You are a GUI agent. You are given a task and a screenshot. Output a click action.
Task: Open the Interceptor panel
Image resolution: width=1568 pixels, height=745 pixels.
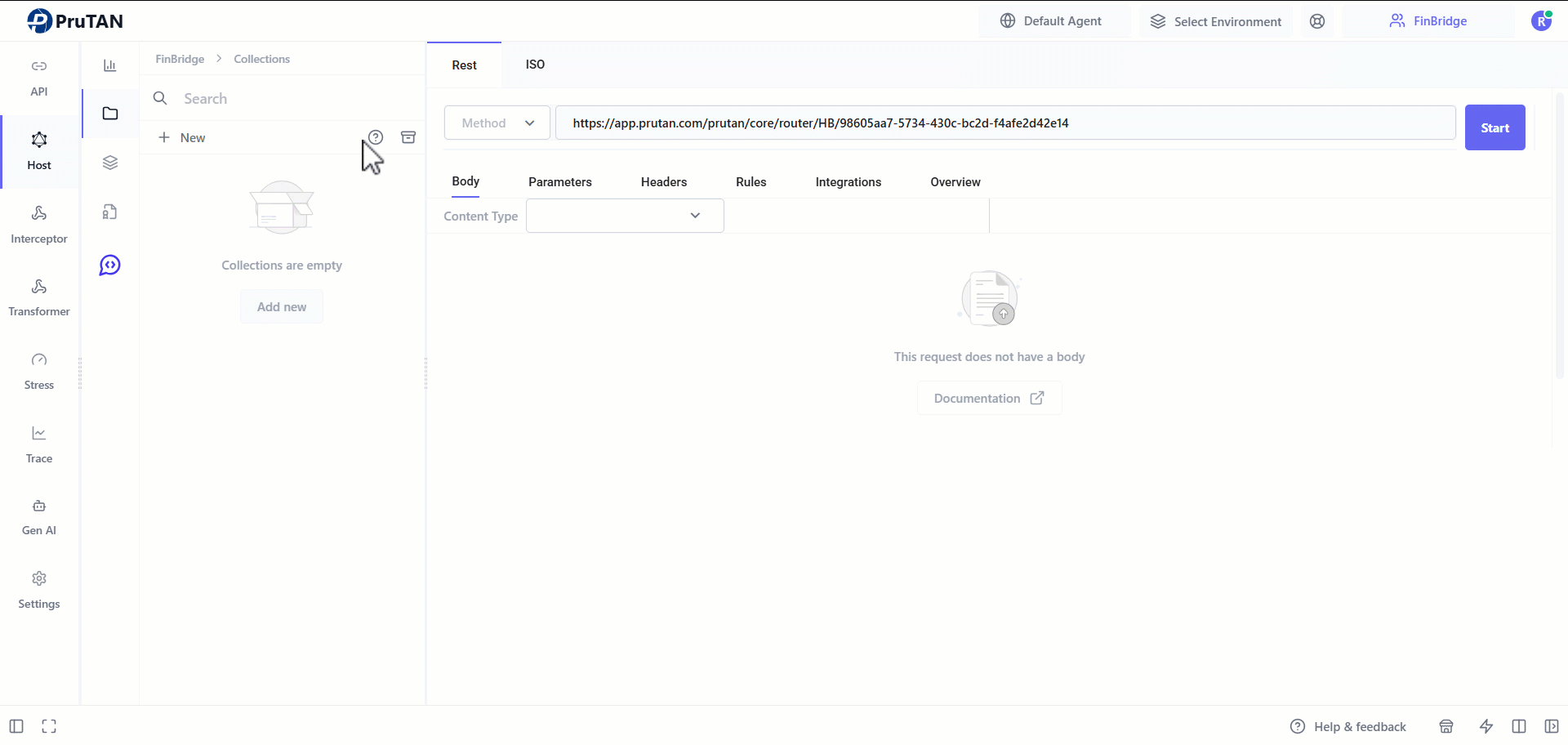(38, 223)
